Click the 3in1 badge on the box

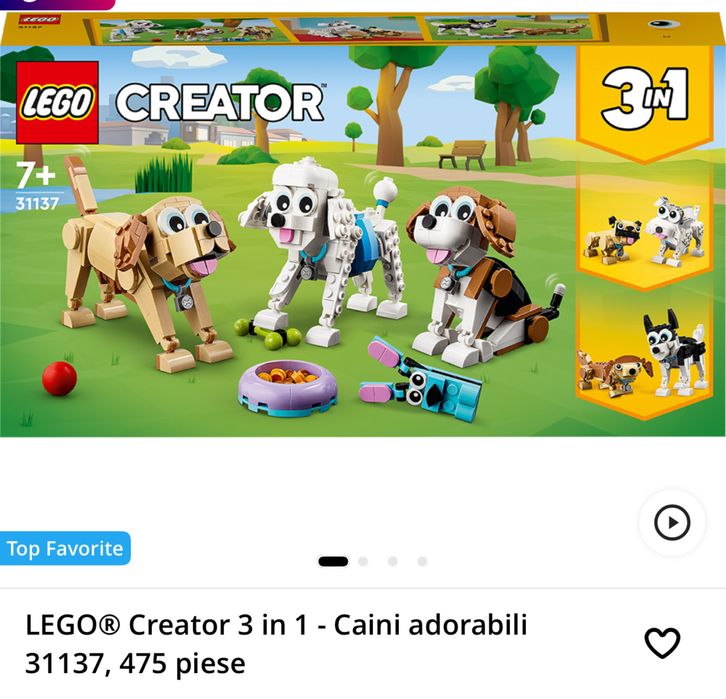point(645,98)
